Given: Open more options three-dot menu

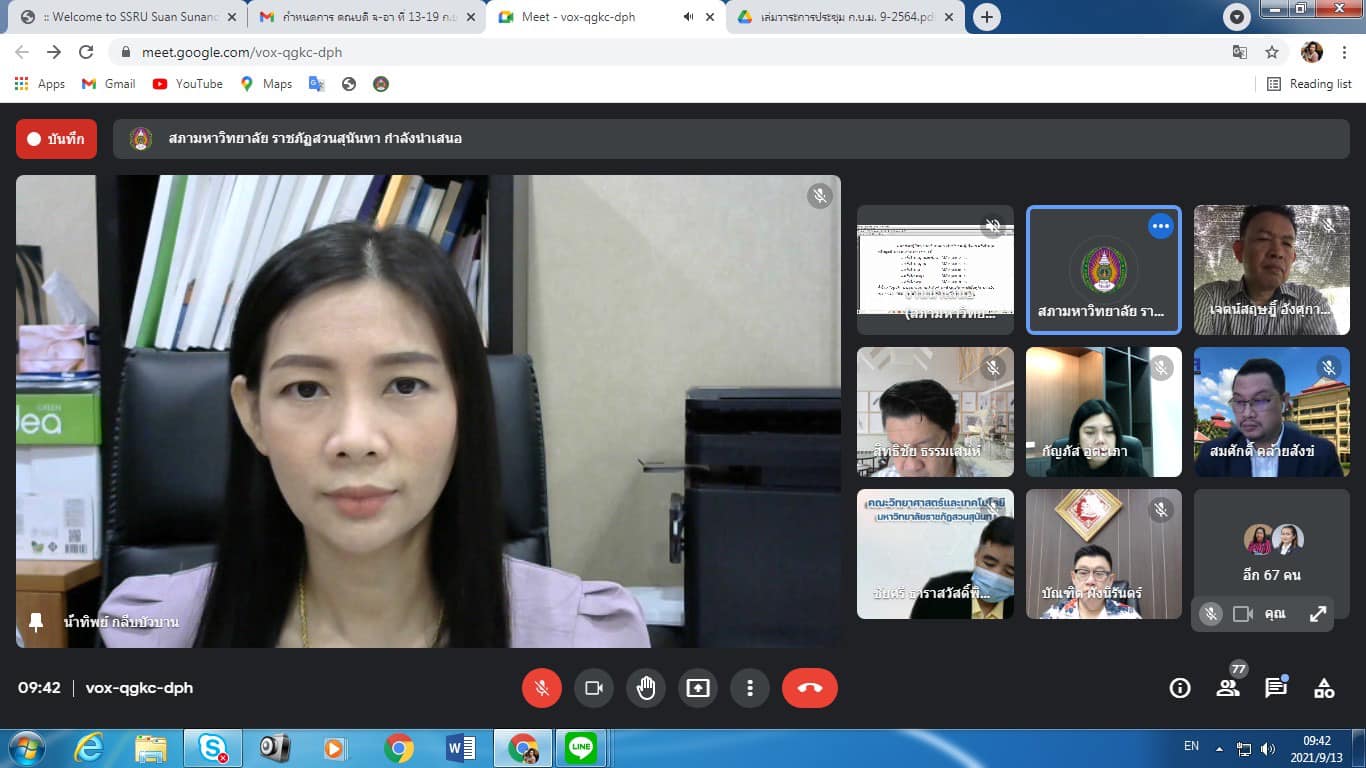Looking at the screenshot, I should coord(749,688).
